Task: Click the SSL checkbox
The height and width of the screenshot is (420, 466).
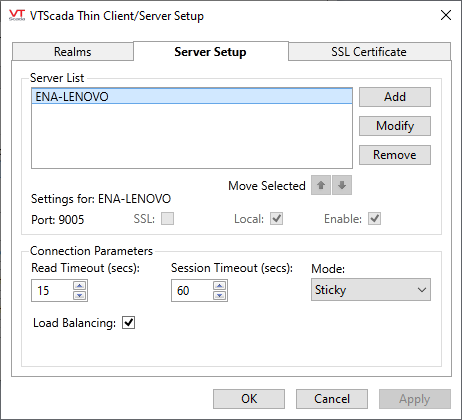Action: coord(167,219)
